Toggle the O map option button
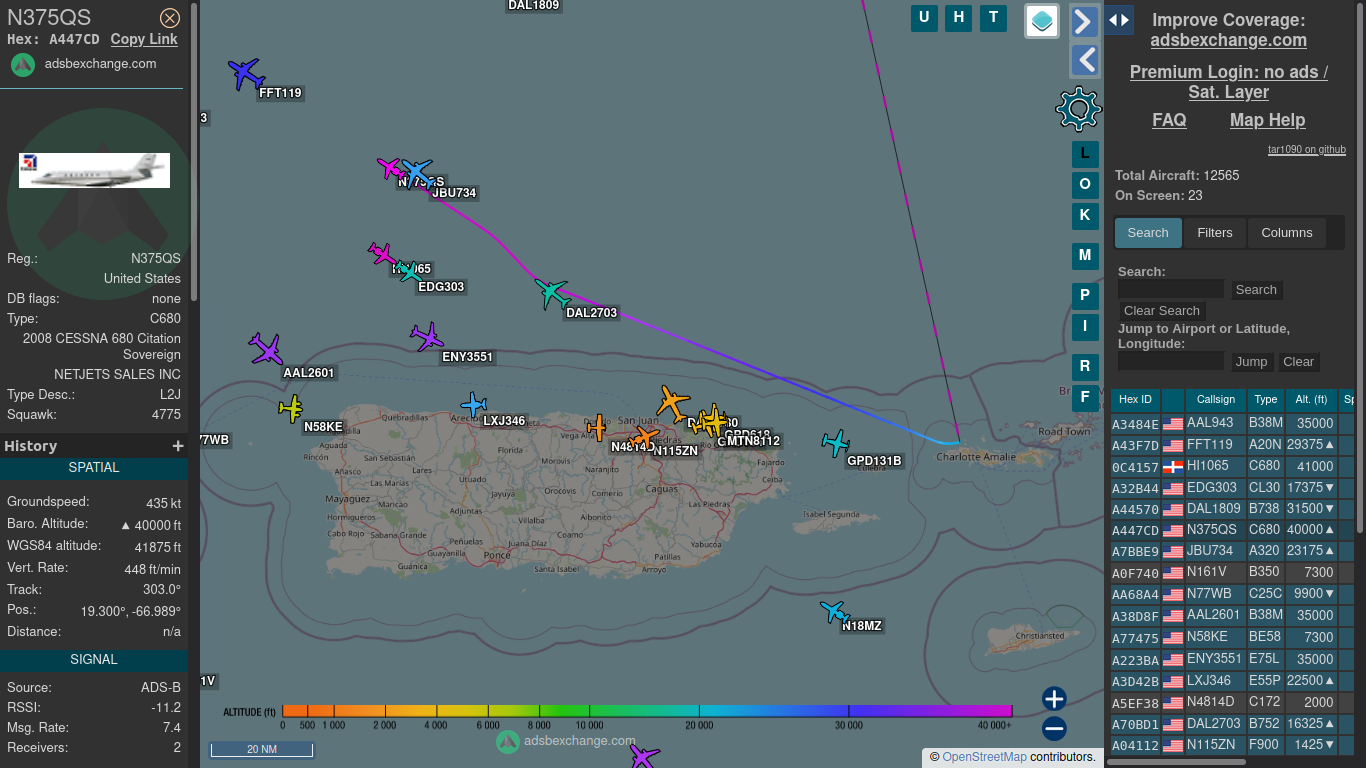Image resolution: width=1366 pixels, height=768 pixels. pyautogui.click(x=1085, y=184)
